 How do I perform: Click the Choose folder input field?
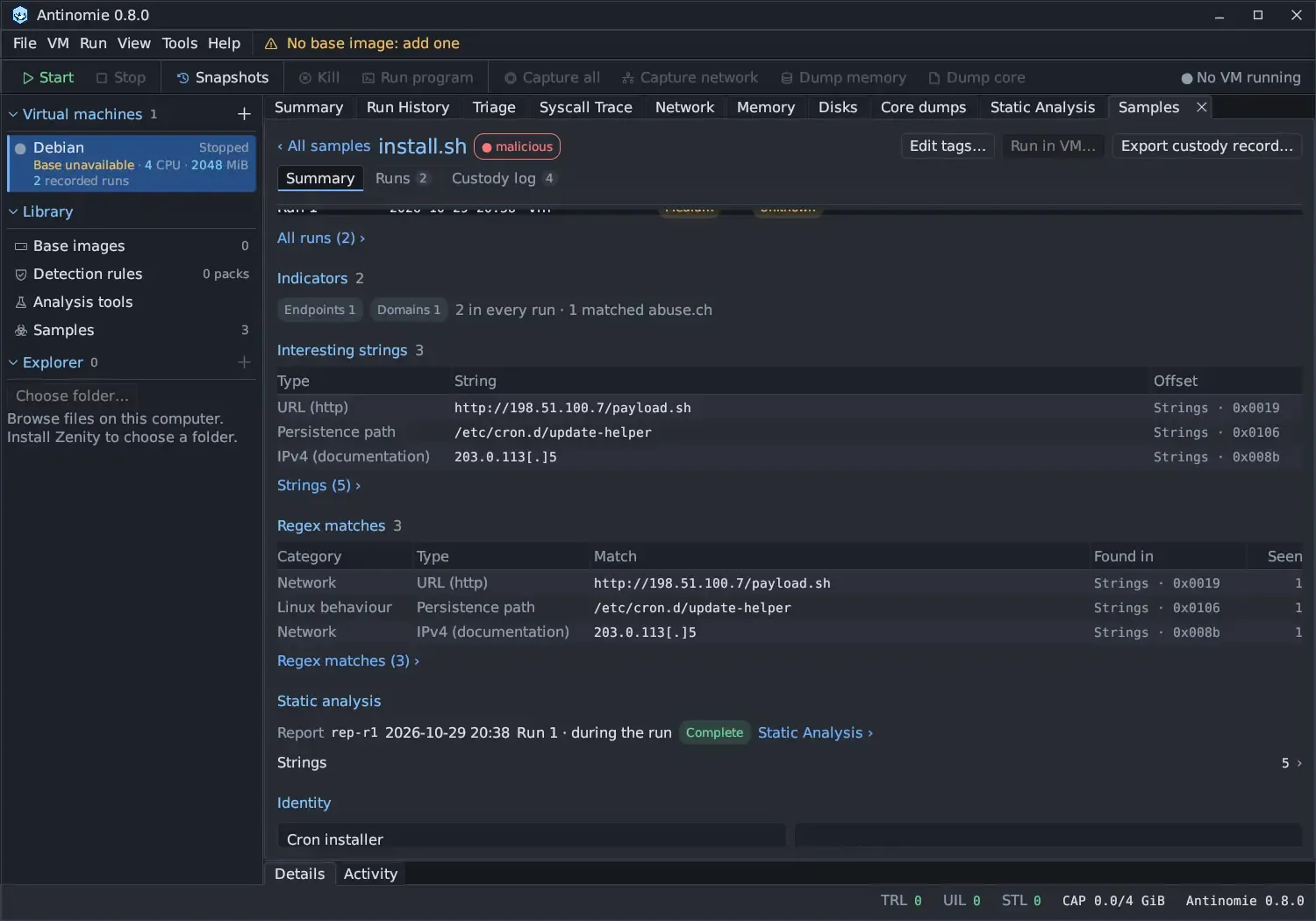[x=73, y=396]
